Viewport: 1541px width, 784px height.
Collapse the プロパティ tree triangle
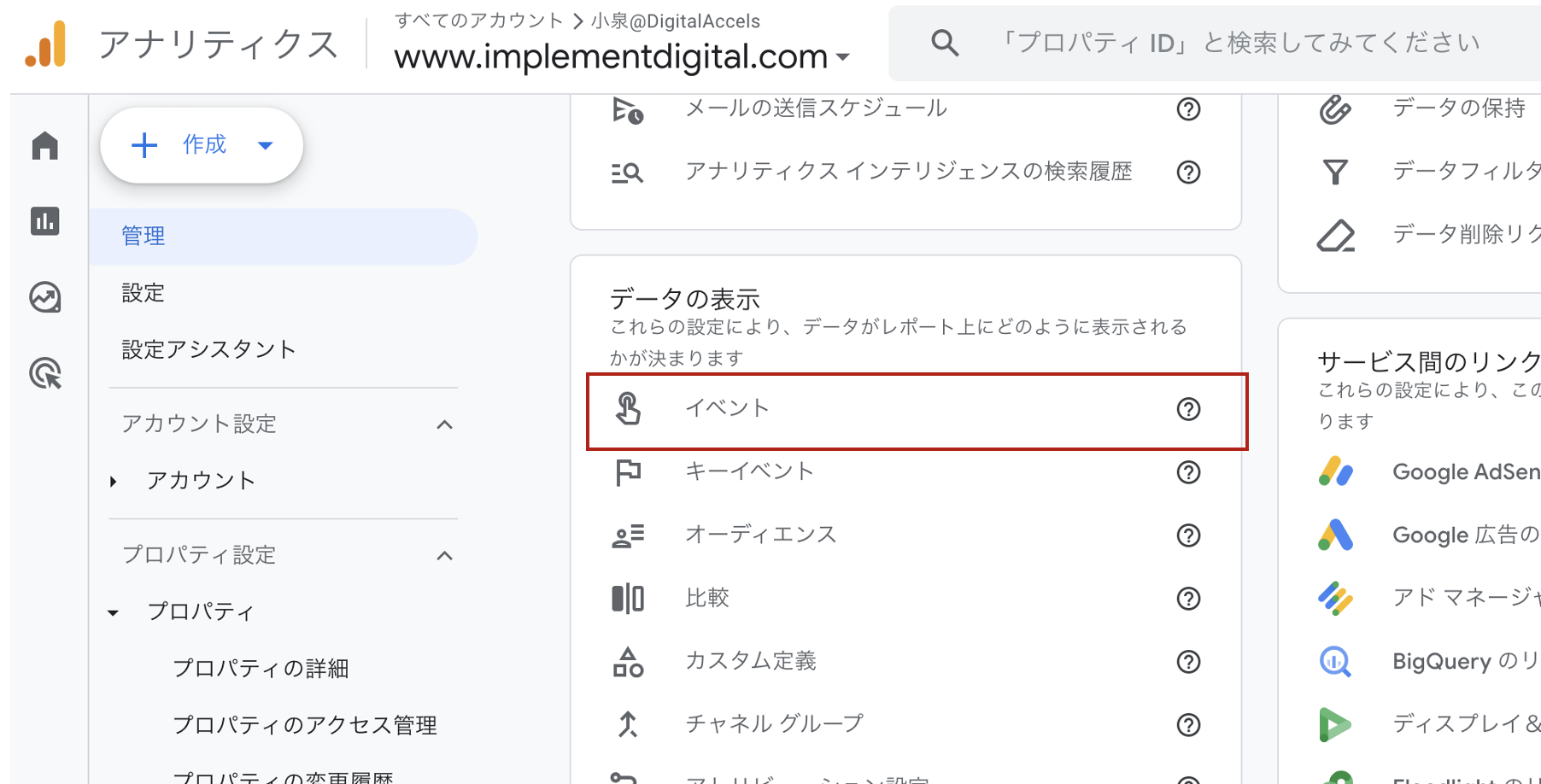(113, 612)
